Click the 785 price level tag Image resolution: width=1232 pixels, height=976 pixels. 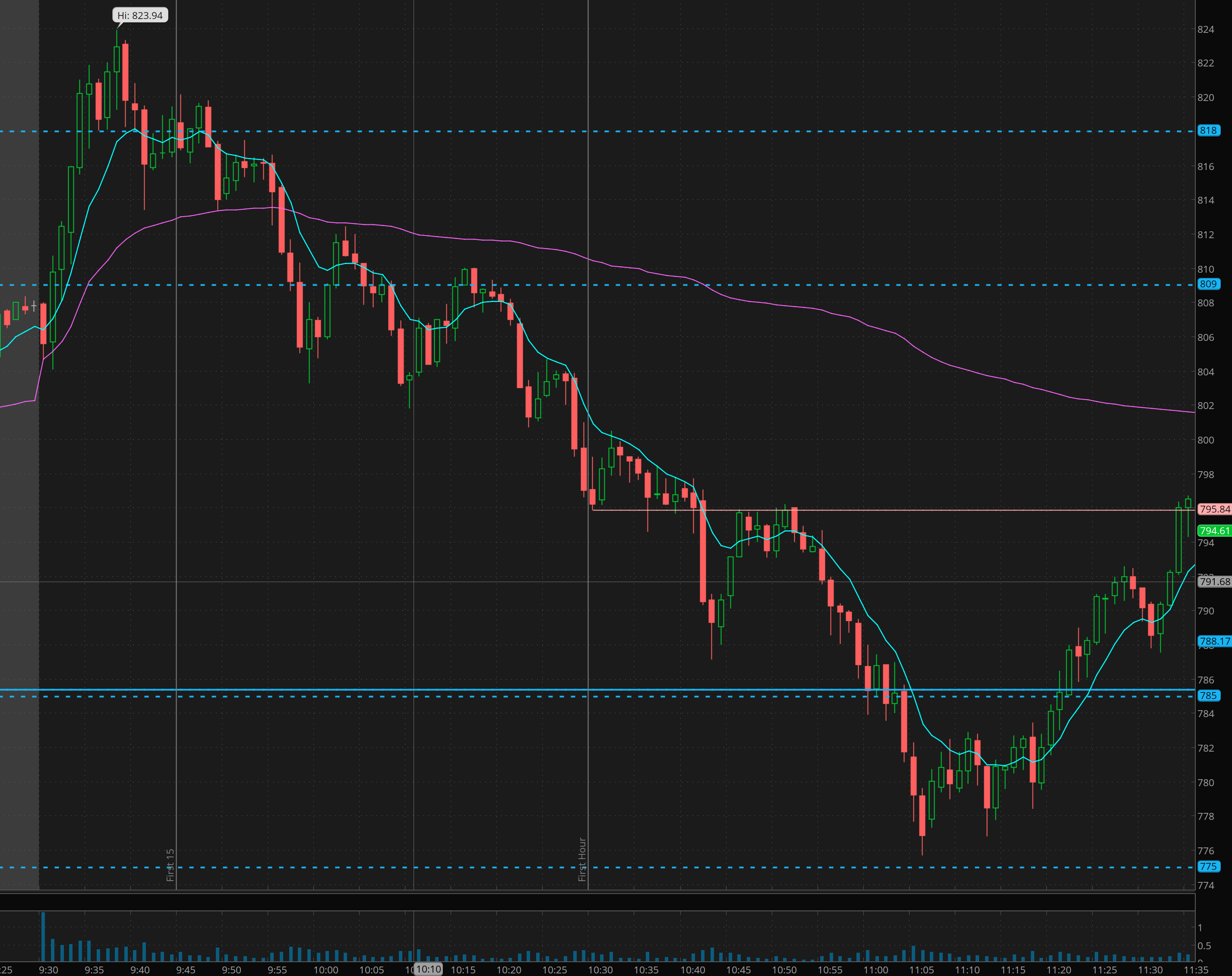1208,696
